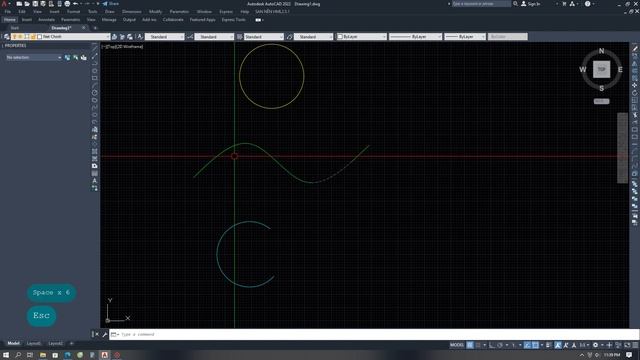Open the Draw menu
The width and height of the screenshot is (640, 360).
pos(110,12)
